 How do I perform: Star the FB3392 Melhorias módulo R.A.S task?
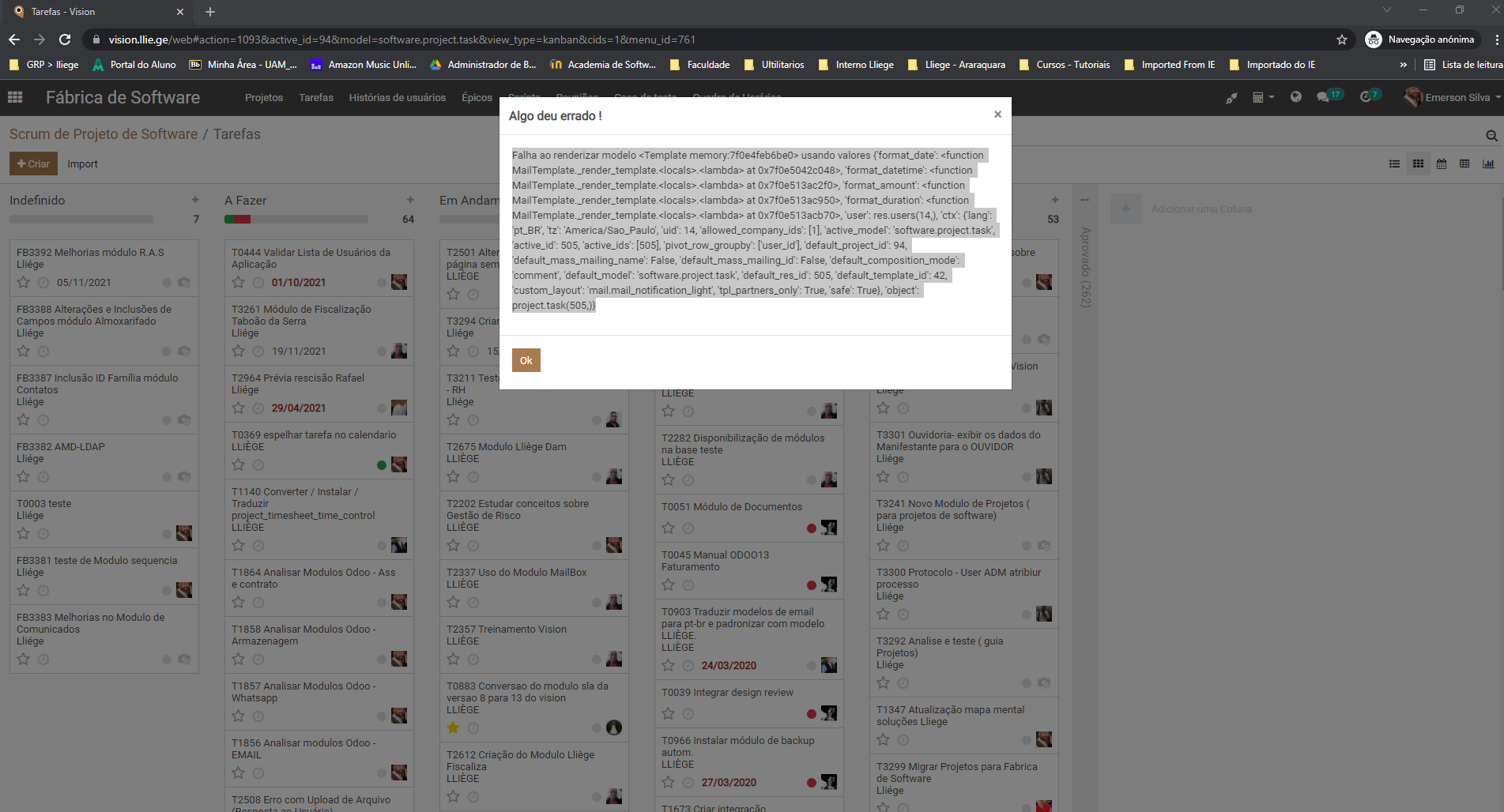24,282
